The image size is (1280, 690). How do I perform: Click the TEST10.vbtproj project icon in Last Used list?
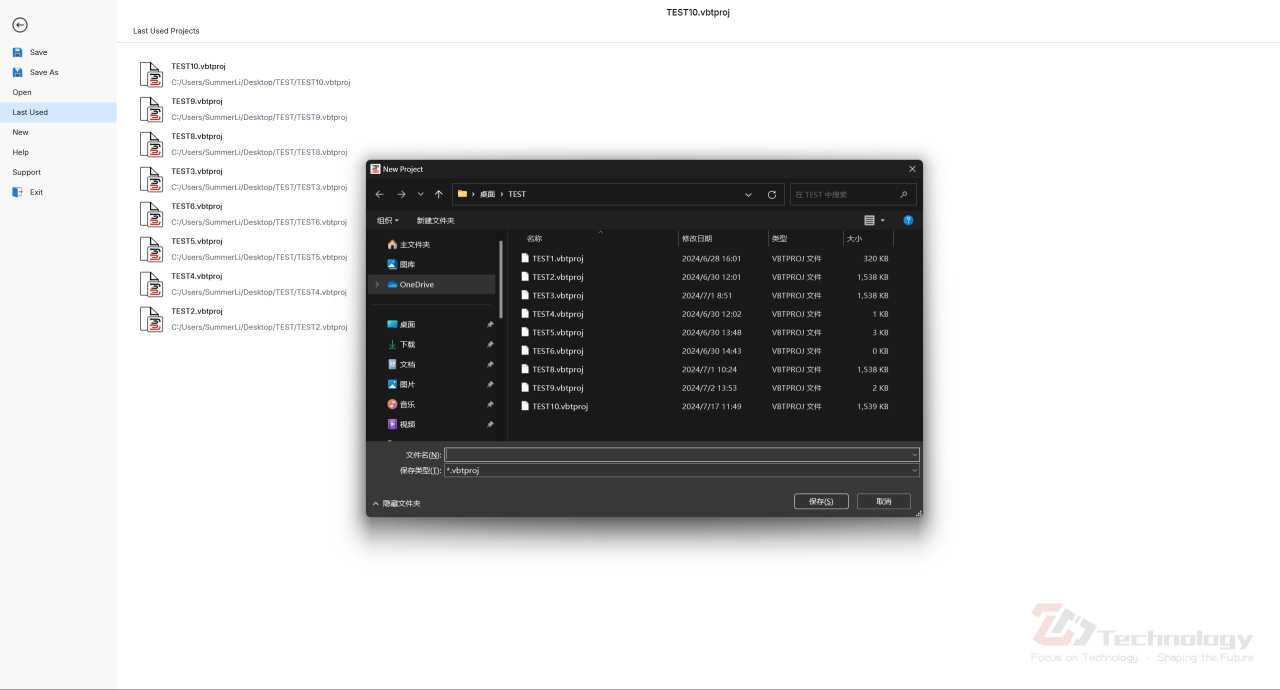coord(151,74)
